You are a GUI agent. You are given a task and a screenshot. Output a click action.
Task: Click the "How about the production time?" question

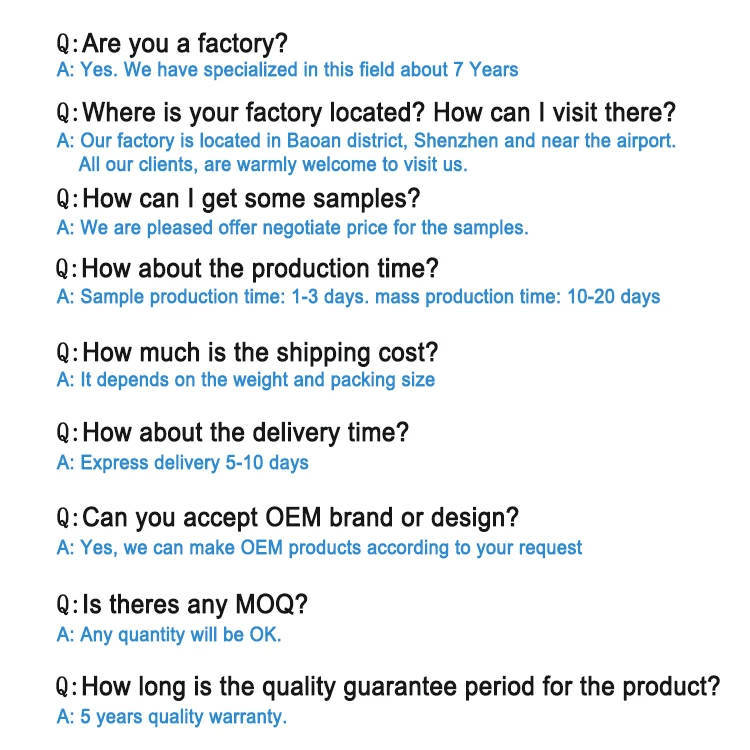tap(260, 269)
